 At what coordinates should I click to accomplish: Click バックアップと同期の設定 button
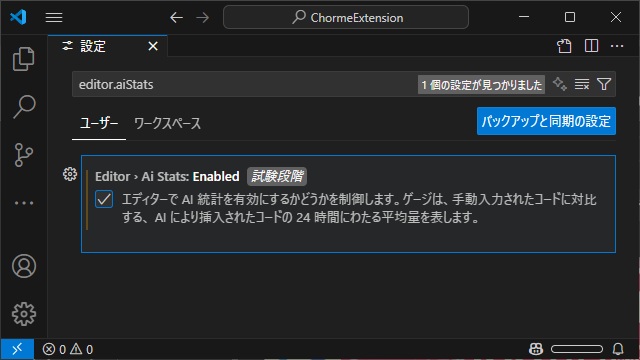click(x=546, y=121)
